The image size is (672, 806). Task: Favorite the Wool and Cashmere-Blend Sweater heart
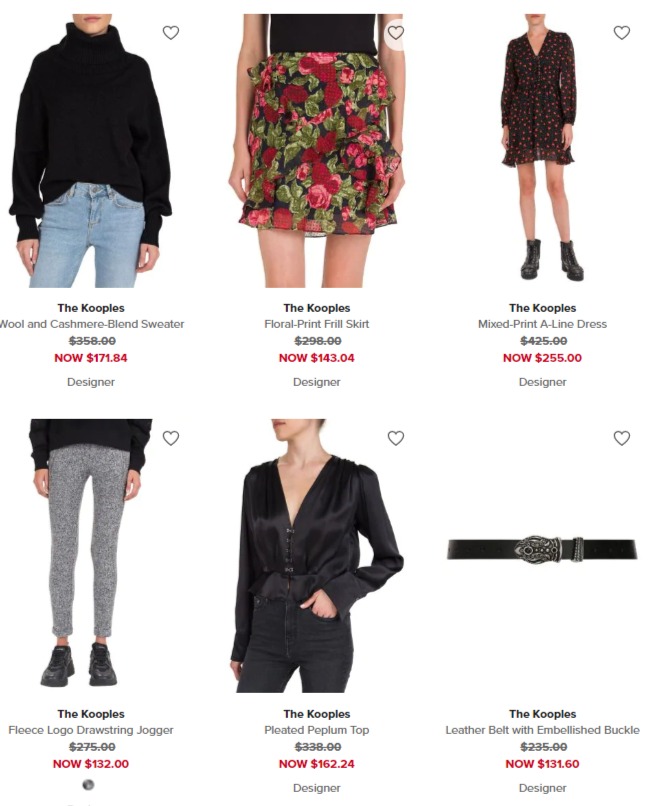pos(171,33)
